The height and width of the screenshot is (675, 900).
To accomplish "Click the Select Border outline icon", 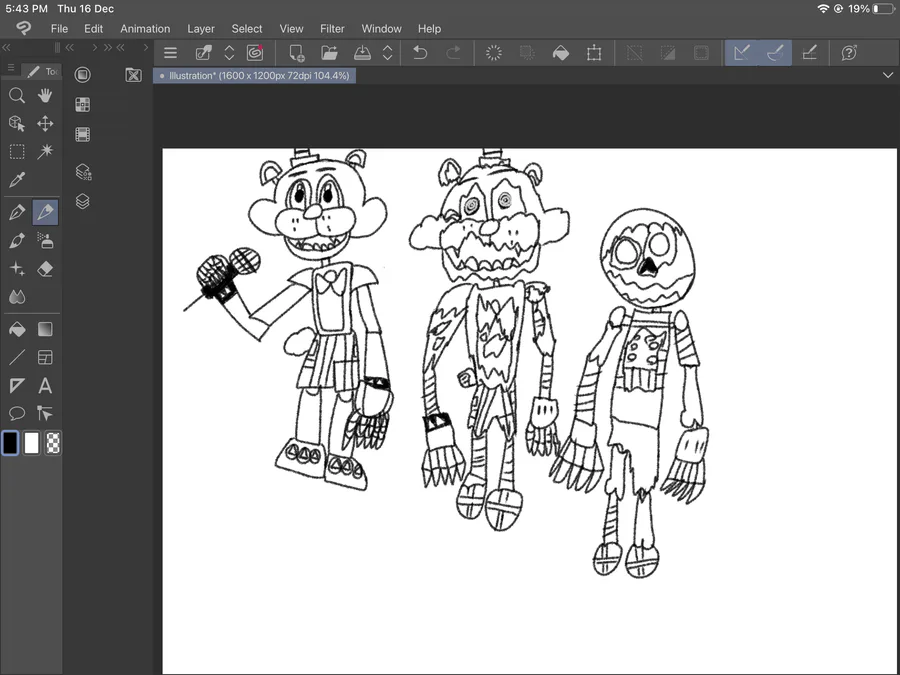I will point(701,53).
